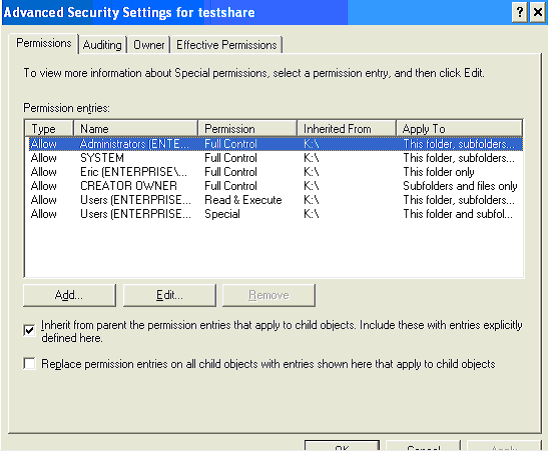
Task: Click the Apply To column header
Action: click(x=459, y=128)
